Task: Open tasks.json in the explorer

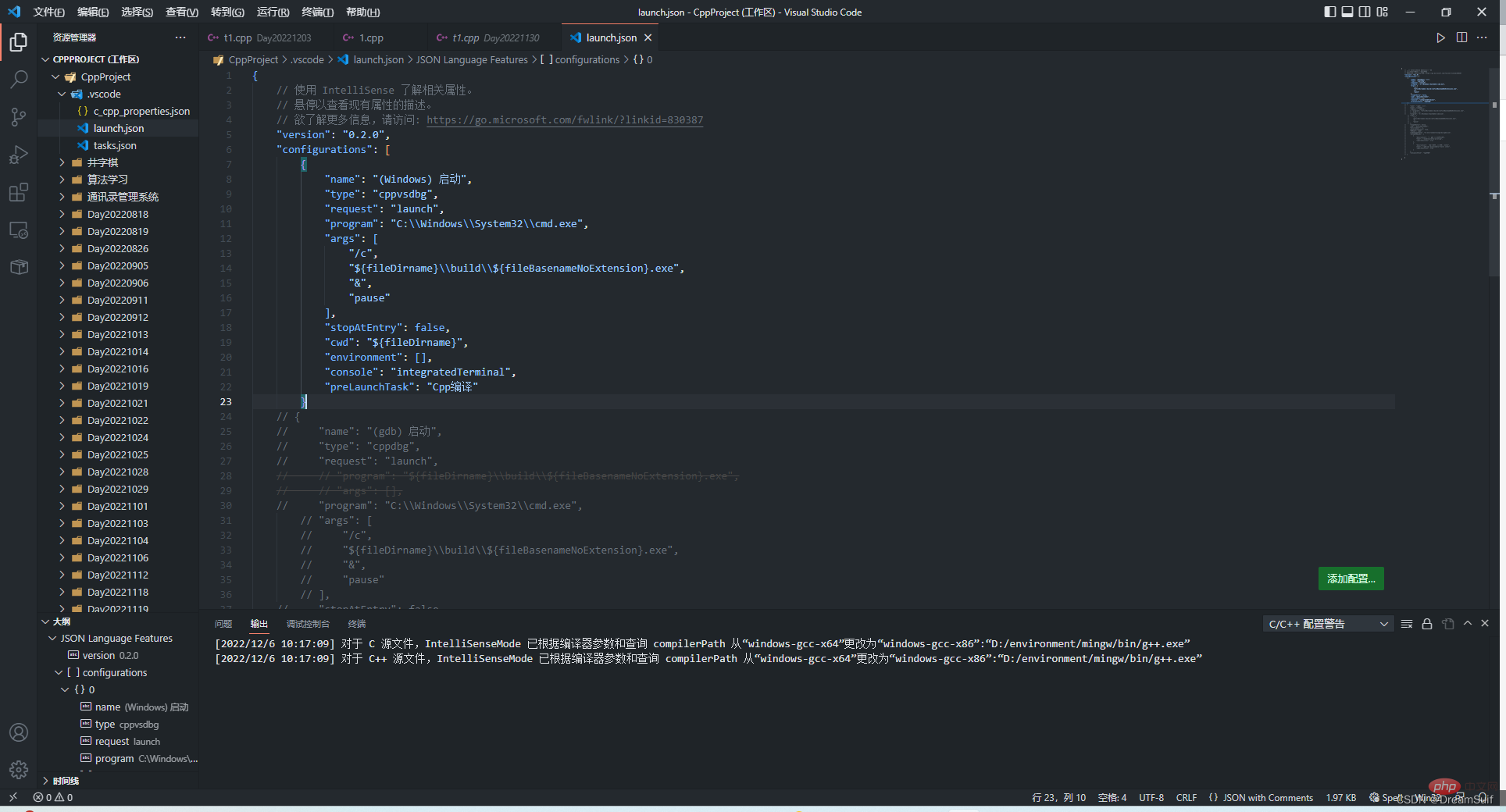Action: pyautogui.click(x=115, y=145)
